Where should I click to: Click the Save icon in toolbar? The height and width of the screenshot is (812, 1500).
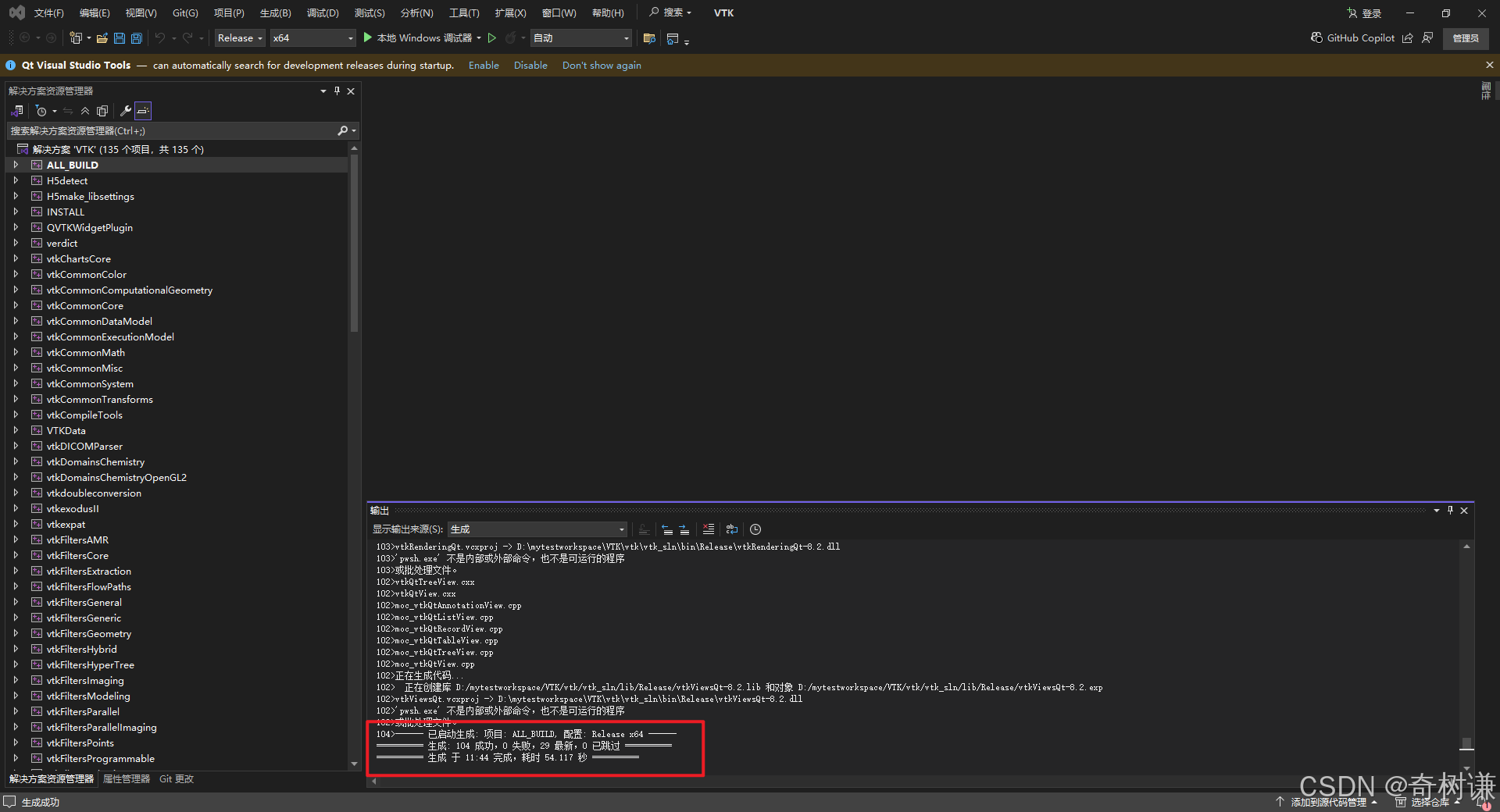(120, 37)
